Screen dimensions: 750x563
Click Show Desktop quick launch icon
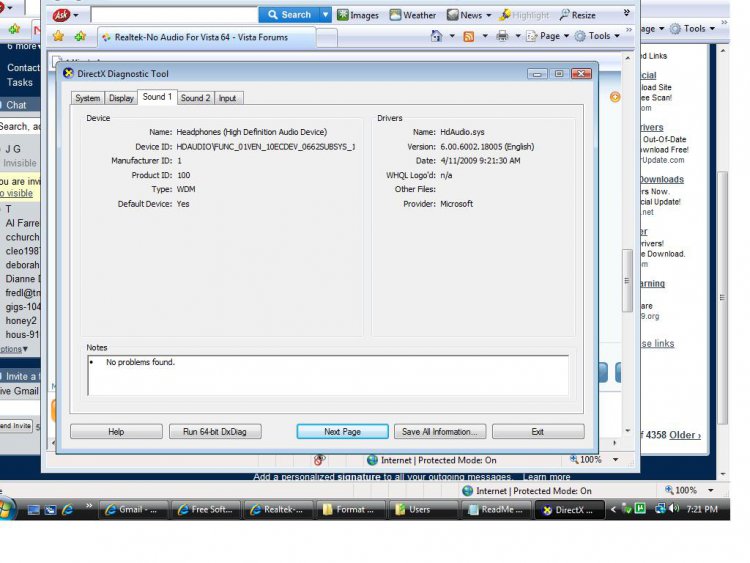point(33,510)
